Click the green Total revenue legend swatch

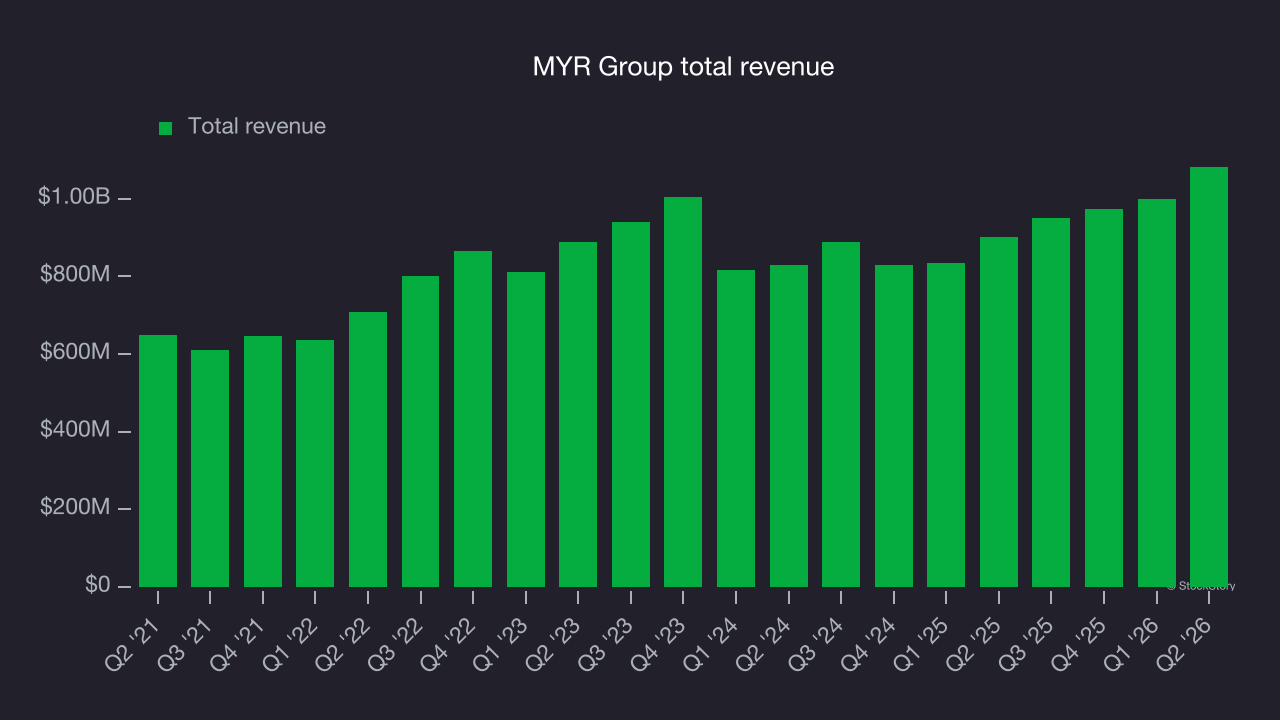coord(166,128)
